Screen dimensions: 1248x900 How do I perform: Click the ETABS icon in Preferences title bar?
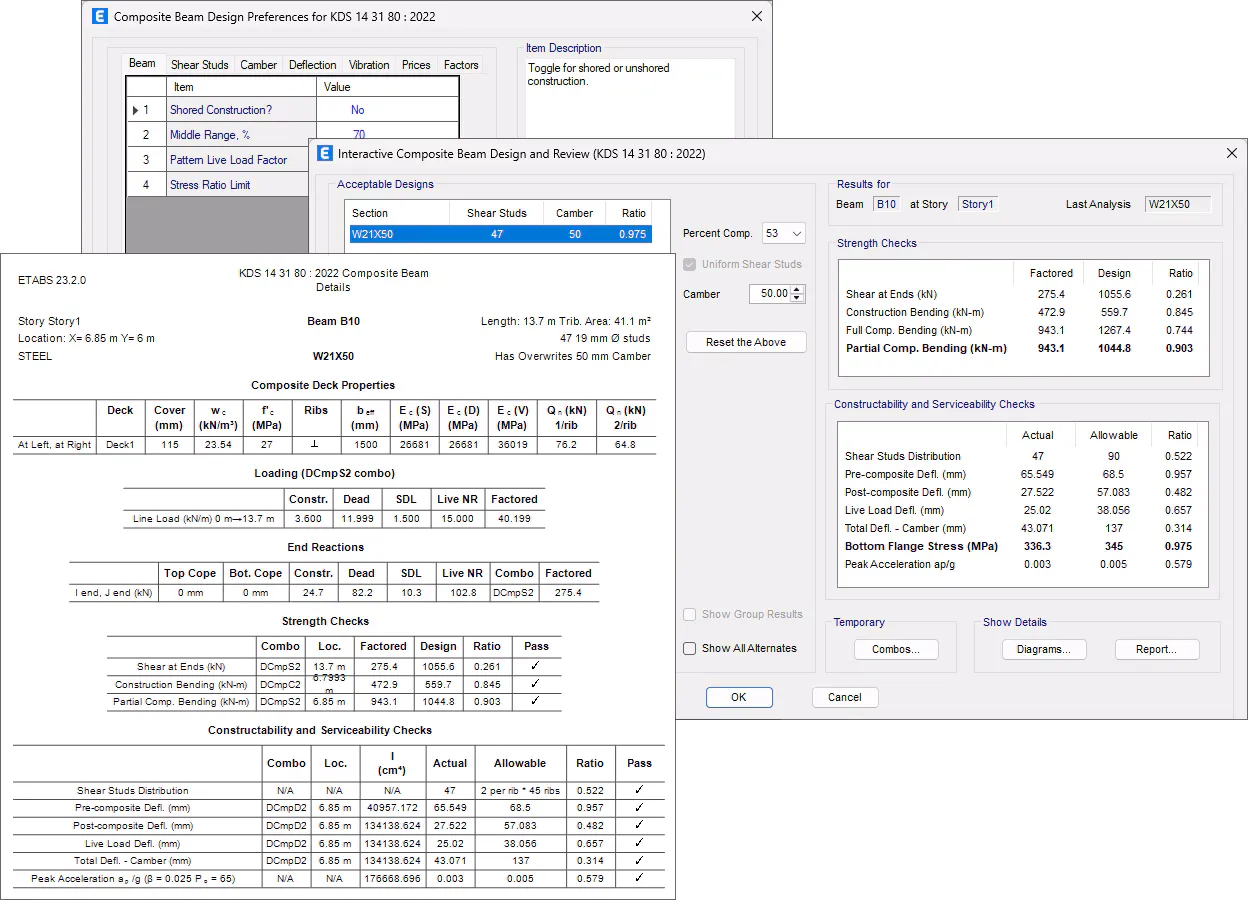(100, 16)
